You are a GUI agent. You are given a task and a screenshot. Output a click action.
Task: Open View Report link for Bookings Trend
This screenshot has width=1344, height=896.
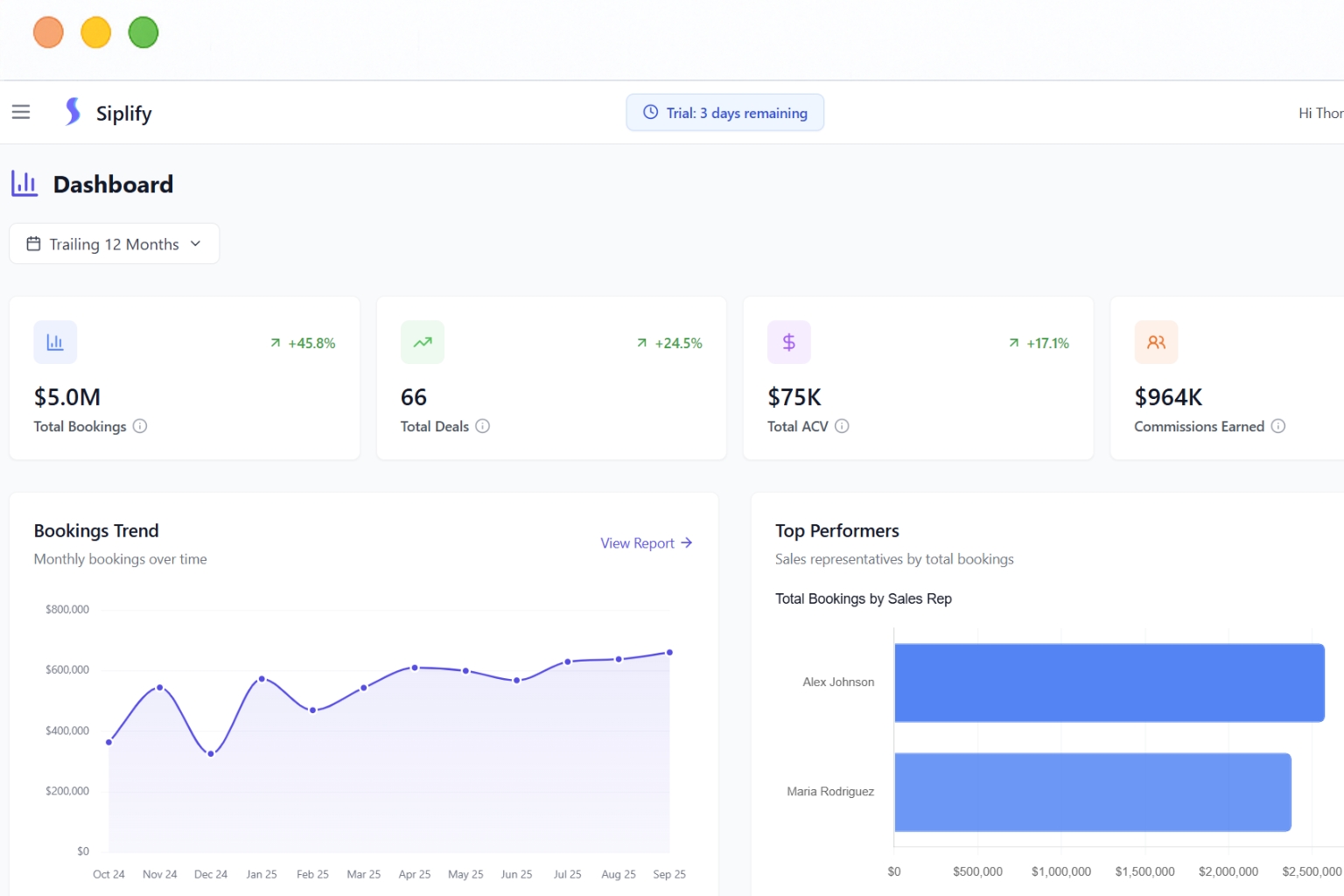coord(646,543)
